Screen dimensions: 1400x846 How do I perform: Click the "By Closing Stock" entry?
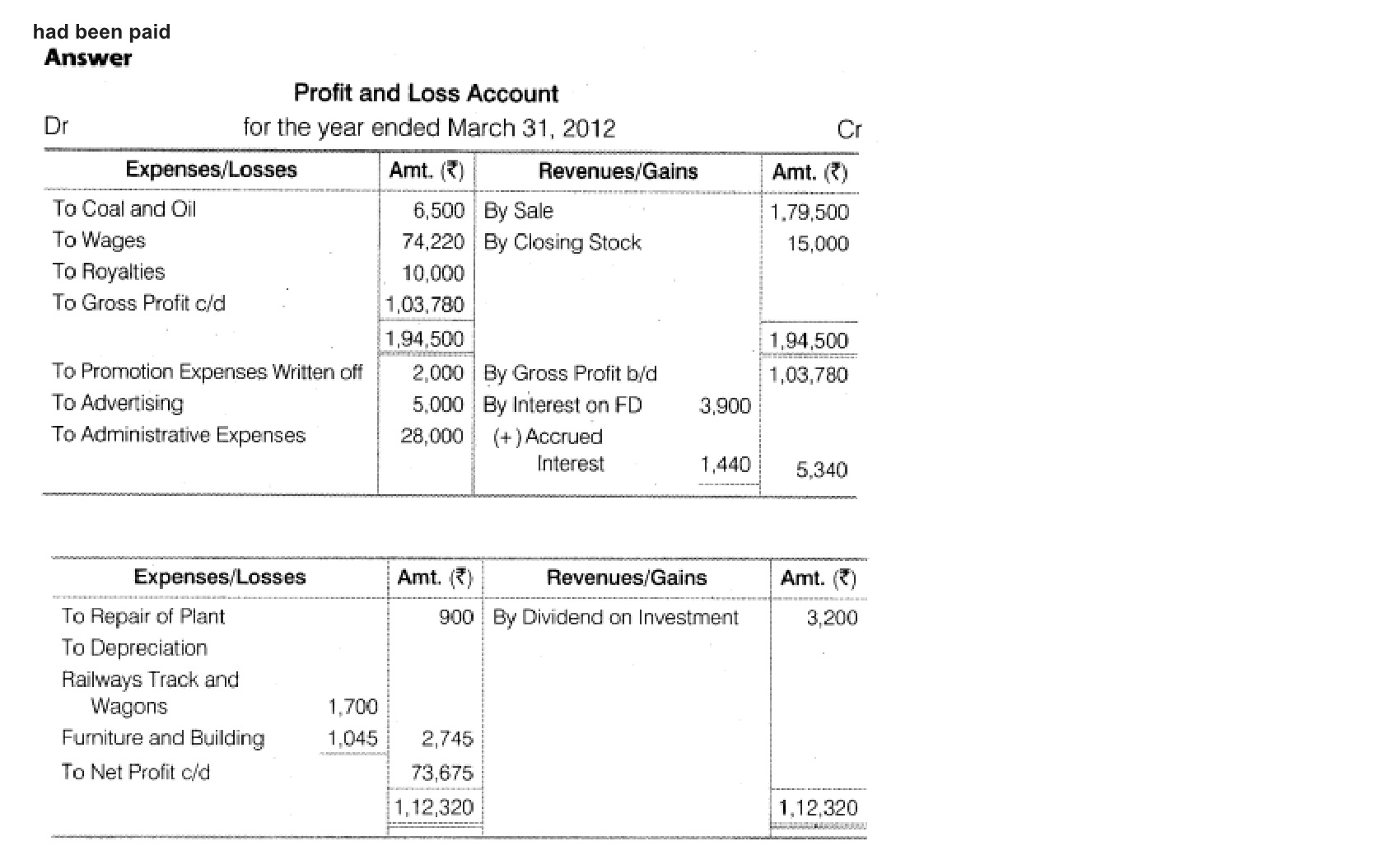(562, 242)
